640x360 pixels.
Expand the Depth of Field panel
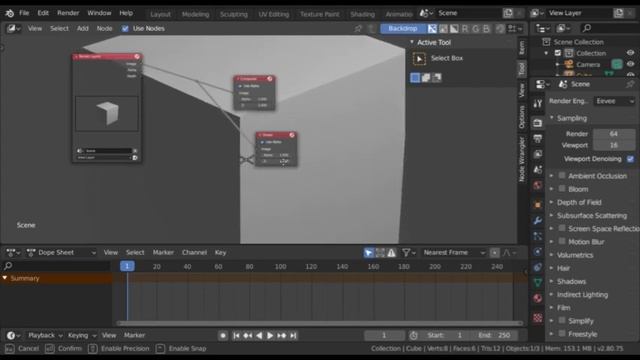[552, 202]
